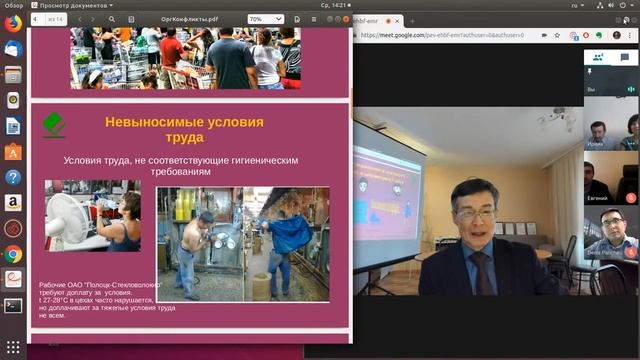
Task: Switch to the Document Viewer dock icon
Action: [x=13, y=280]
